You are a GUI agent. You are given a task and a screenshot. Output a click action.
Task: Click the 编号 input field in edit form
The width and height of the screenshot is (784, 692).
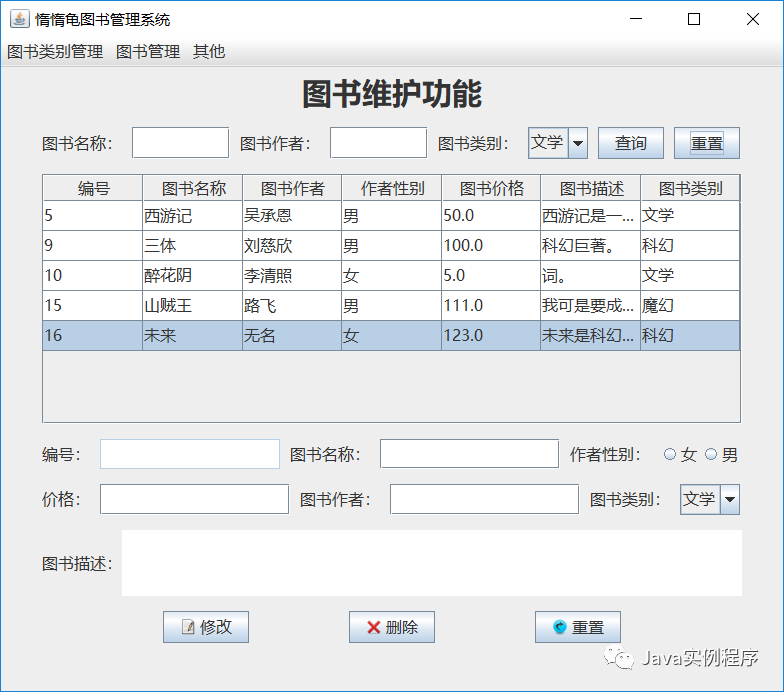tap(190, 454)
